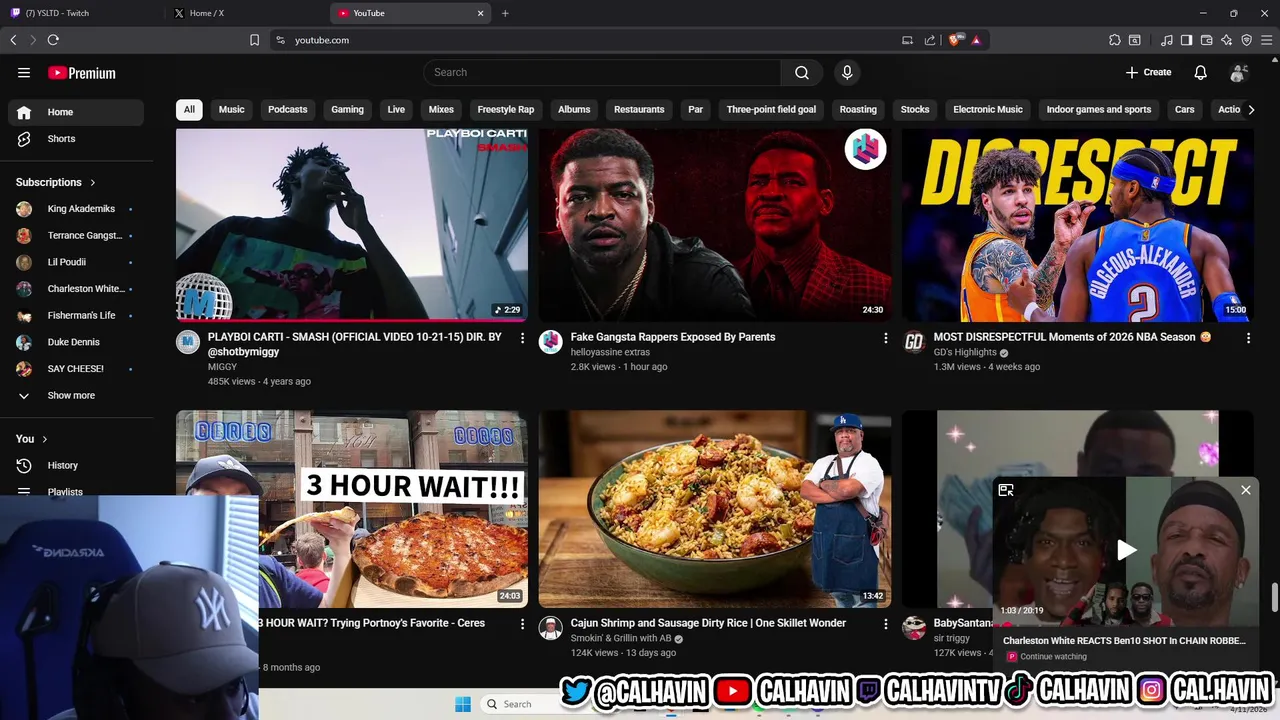Expand subscriptions with Show more

[76, 395]
